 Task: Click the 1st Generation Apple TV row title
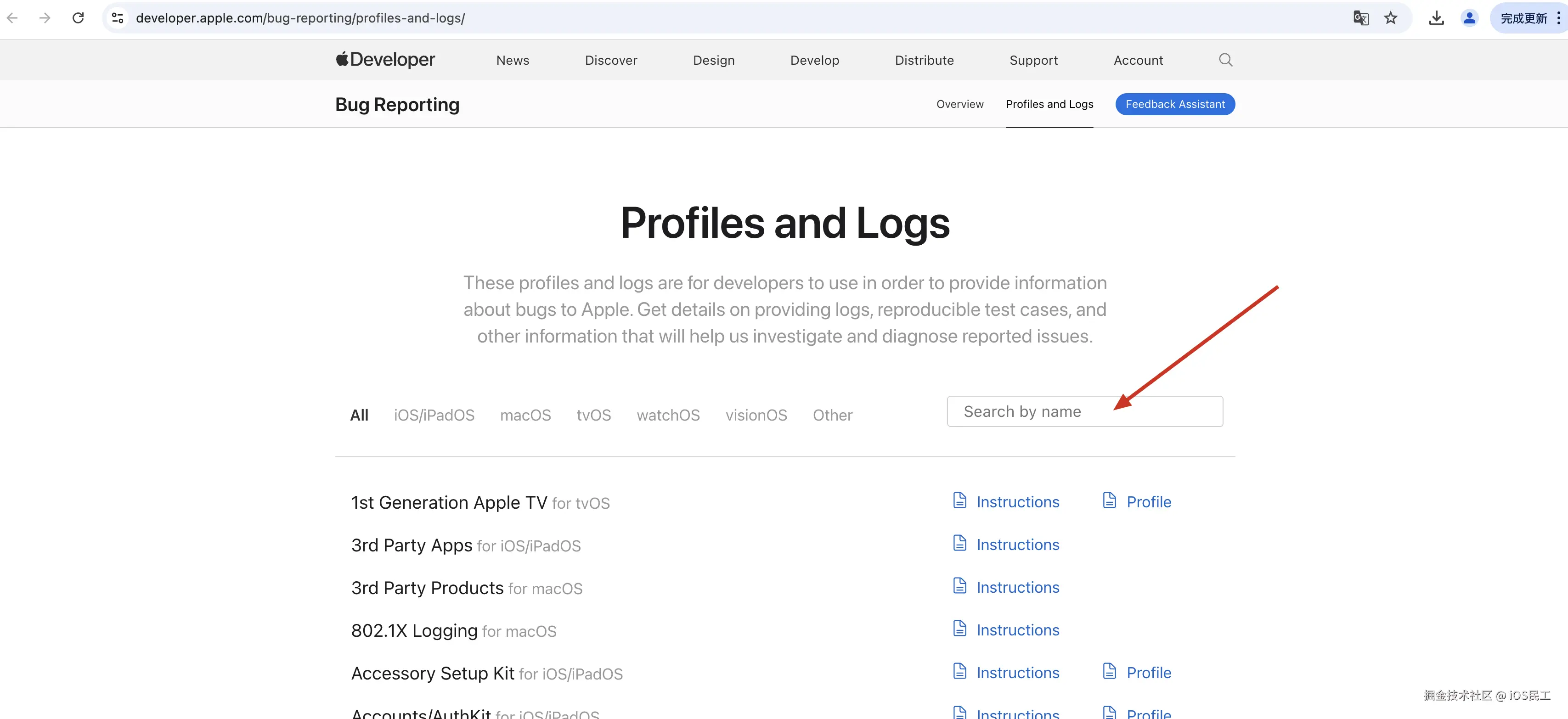coord(449,502)
